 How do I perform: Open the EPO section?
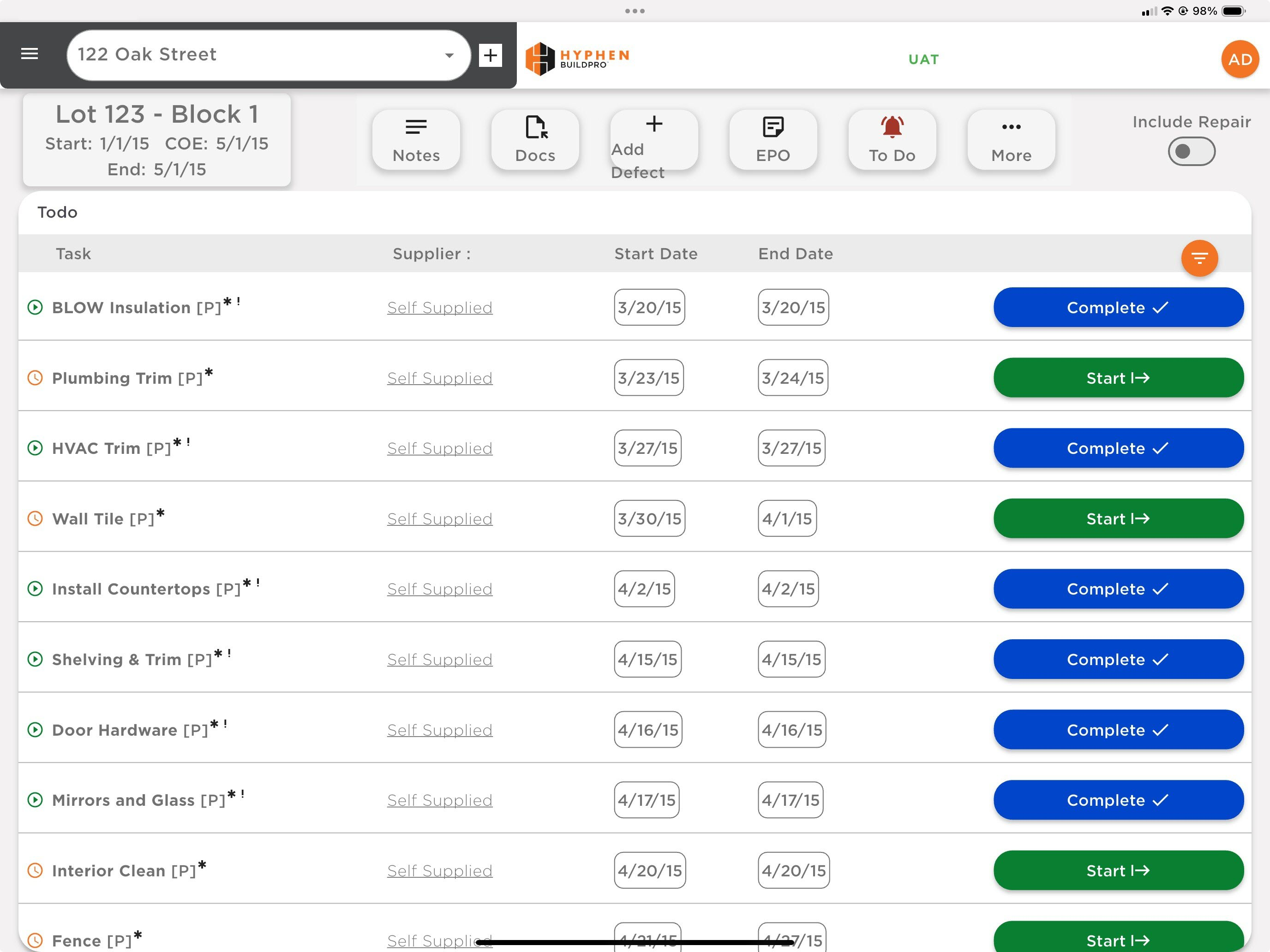(773, 140)
